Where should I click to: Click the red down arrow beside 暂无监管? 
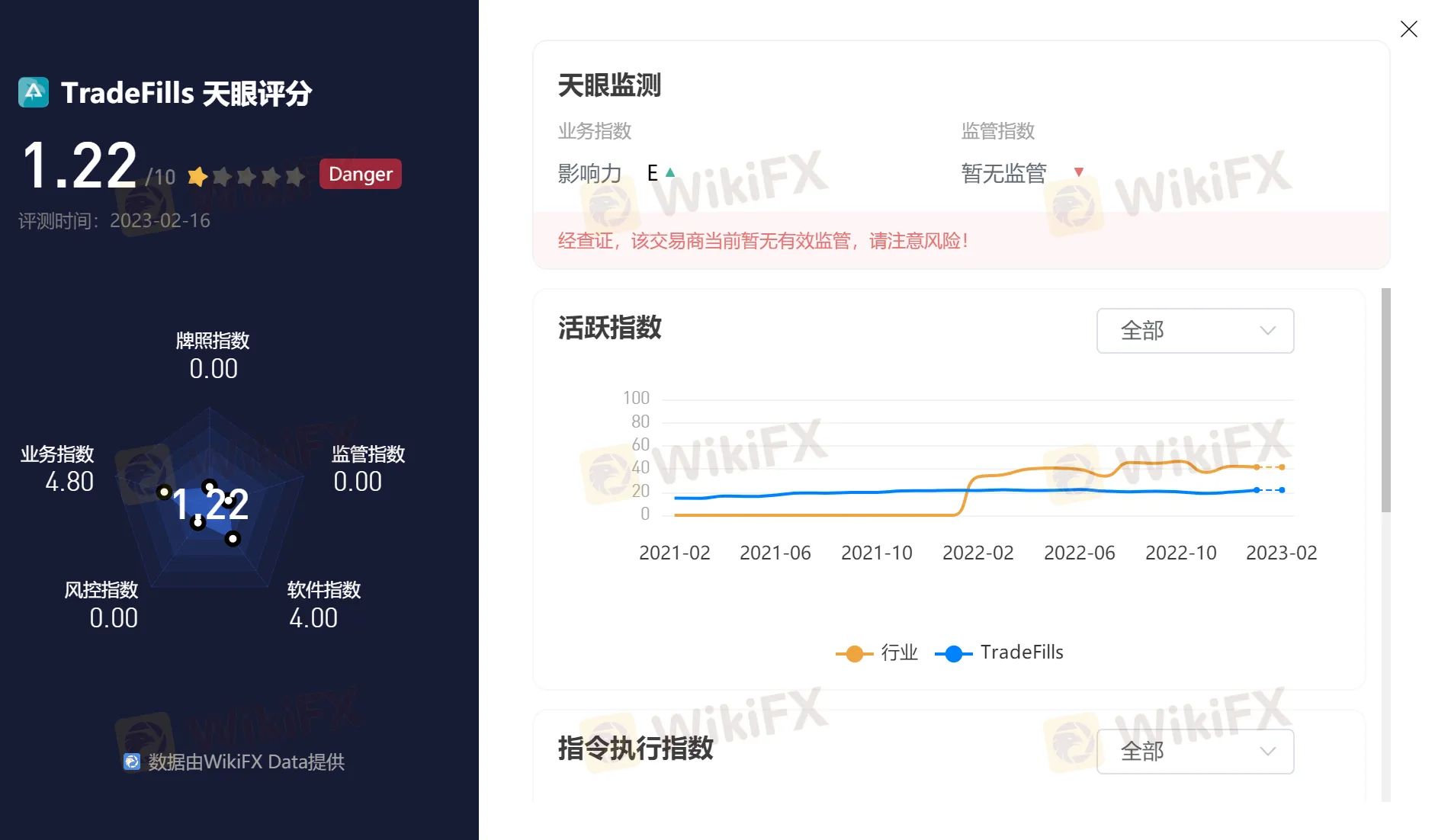coord(1078,172)
